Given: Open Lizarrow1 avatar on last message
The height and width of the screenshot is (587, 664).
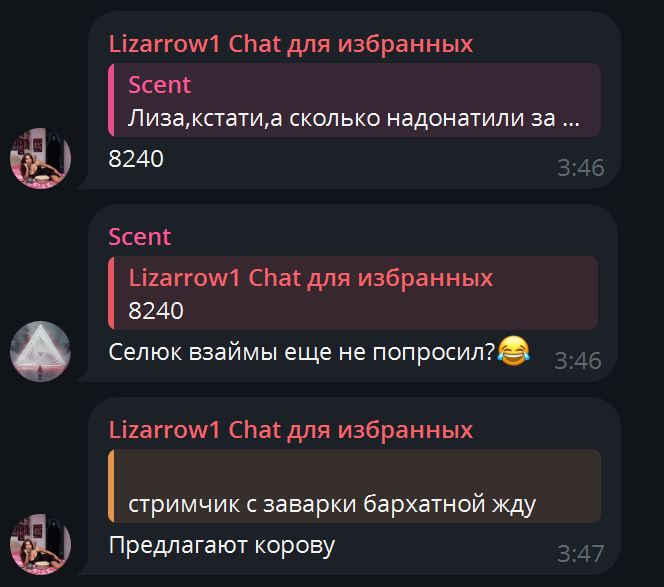Looking at the screenshot, I should point(40,544).
